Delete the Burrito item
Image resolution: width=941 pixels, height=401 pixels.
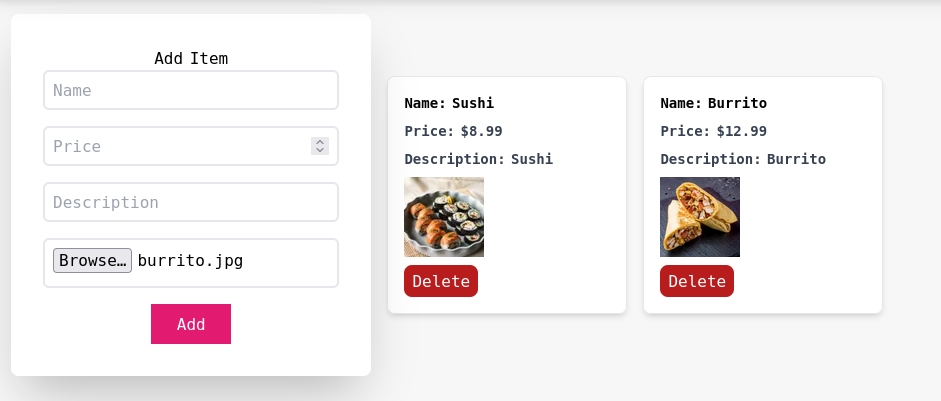tap(697, 281)
